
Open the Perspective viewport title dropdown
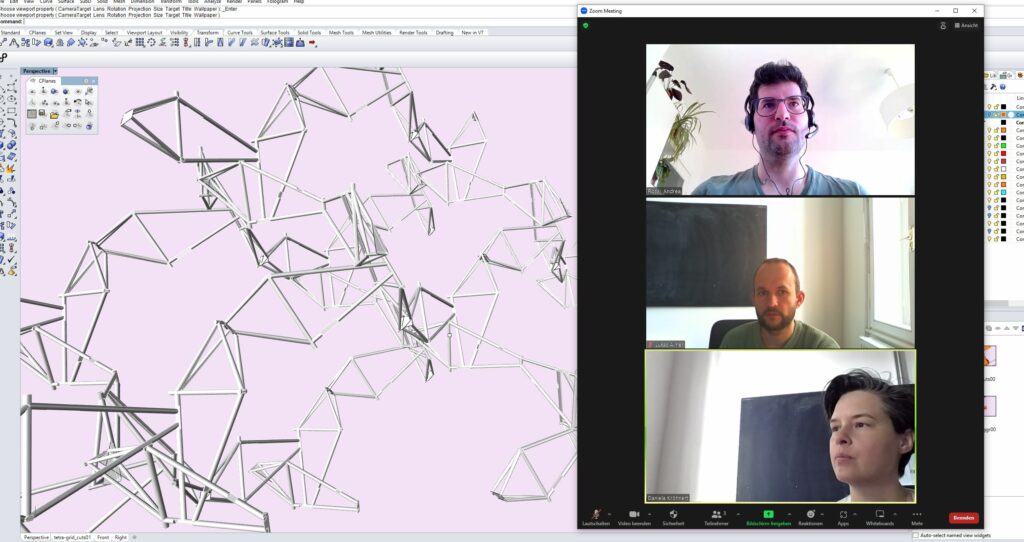click(x=57, y=71)
